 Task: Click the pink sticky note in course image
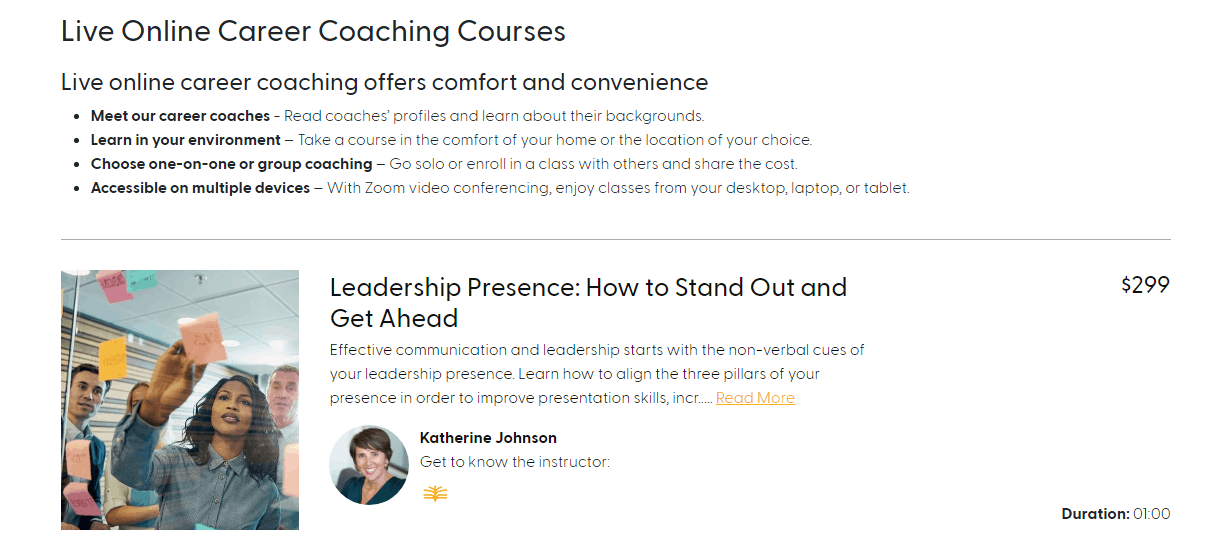coord(204,337)
